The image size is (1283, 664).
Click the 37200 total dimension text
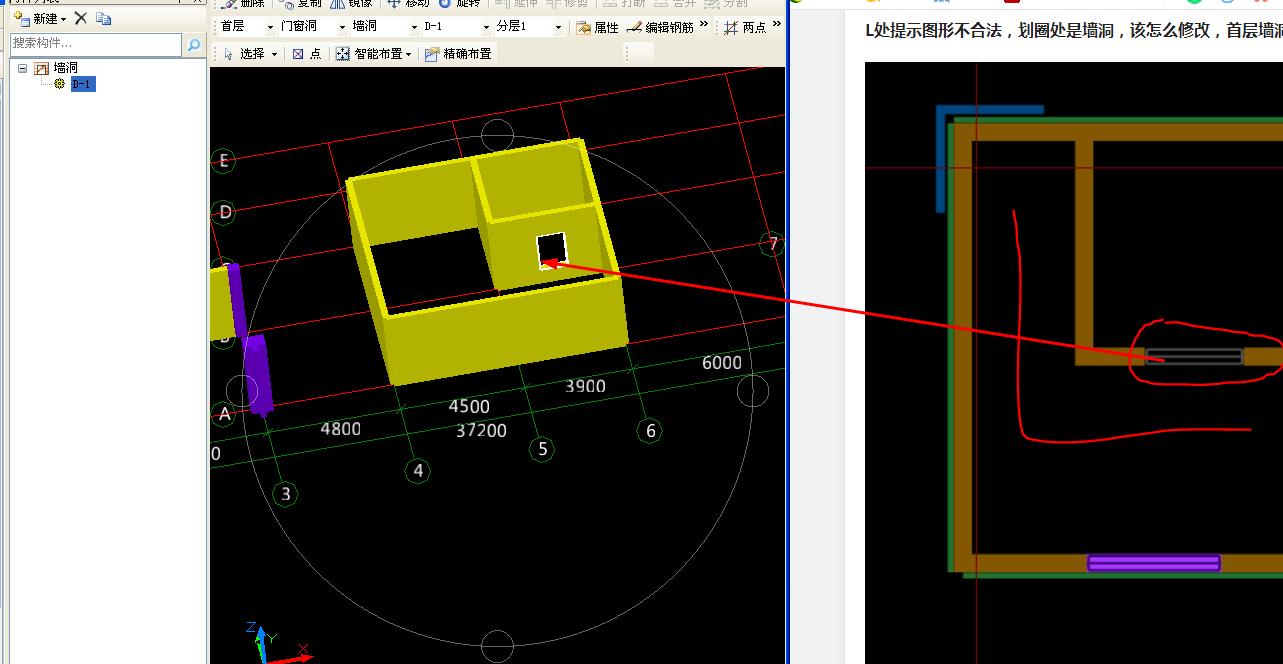[x=482, y=430]
